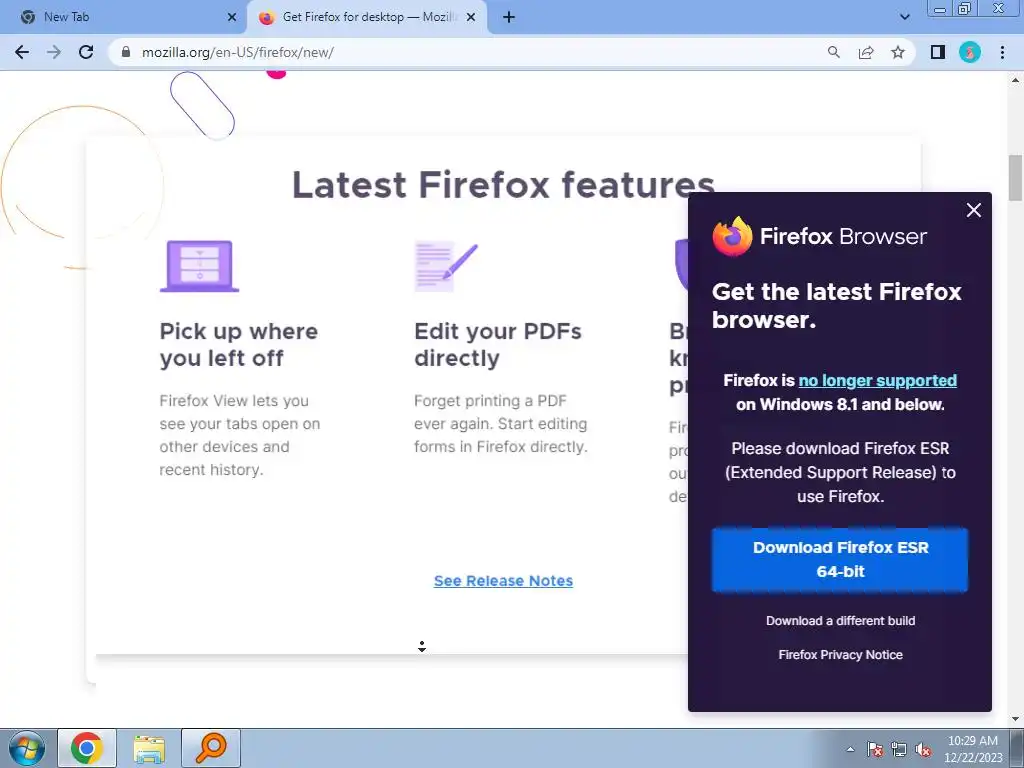This screenshot has height=768, width=1024.
Task: Restore down the Chrome window
Action: (965, 8)
